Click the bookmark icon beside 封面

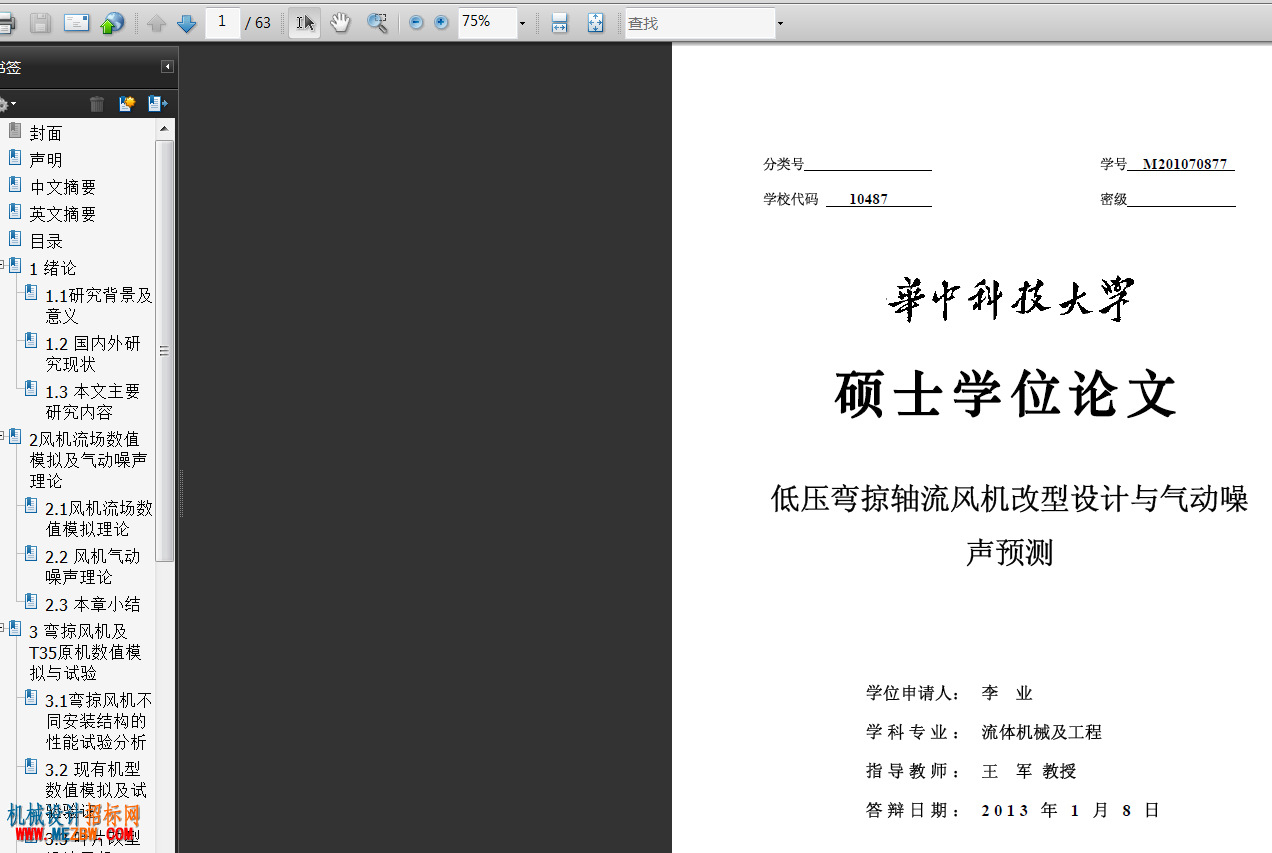[x=15, y=130]
